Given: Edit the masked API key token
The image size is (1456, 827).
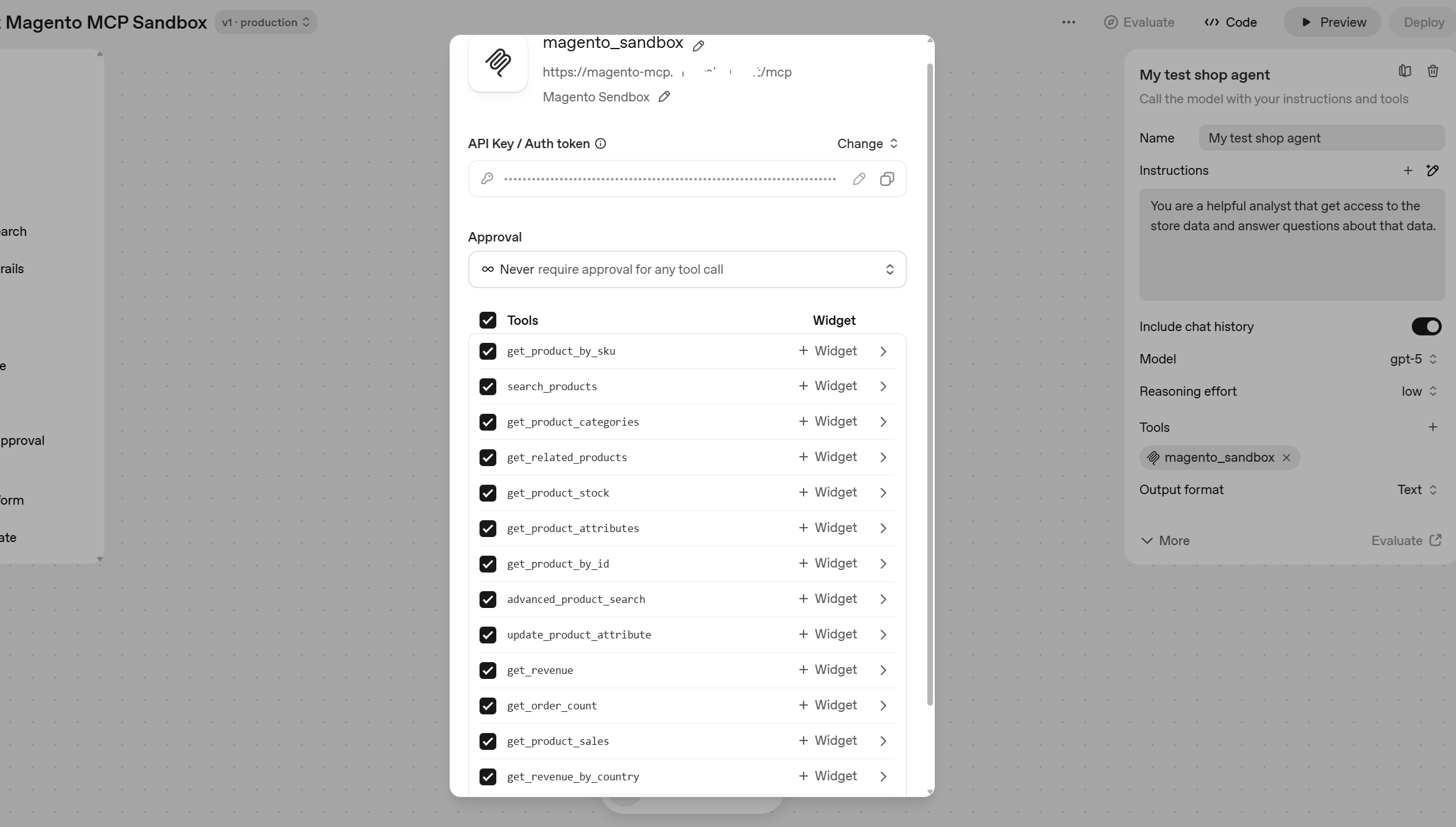Looking at the screenshot, I should pos(859,179).
